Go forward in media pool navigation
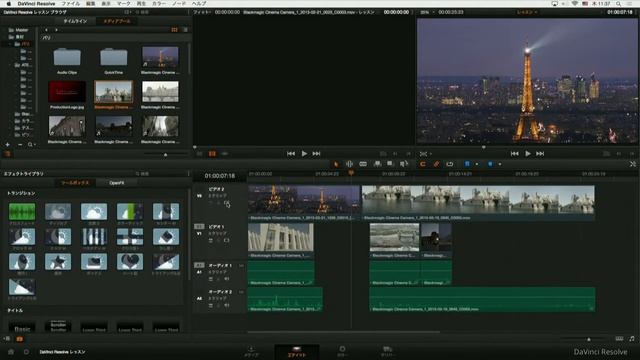640x360 pixels. pos(56,30)
